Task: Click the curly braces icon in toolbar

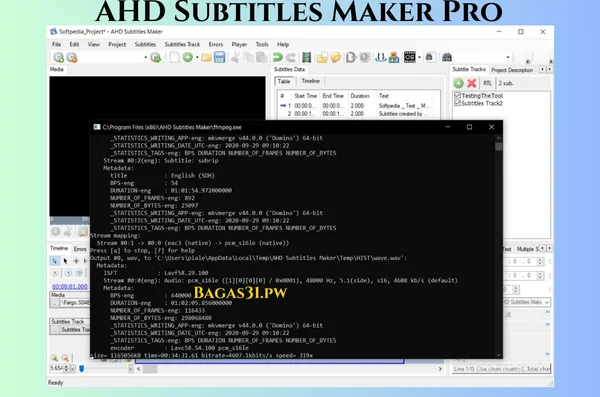Action: click(x=380, y=57)
